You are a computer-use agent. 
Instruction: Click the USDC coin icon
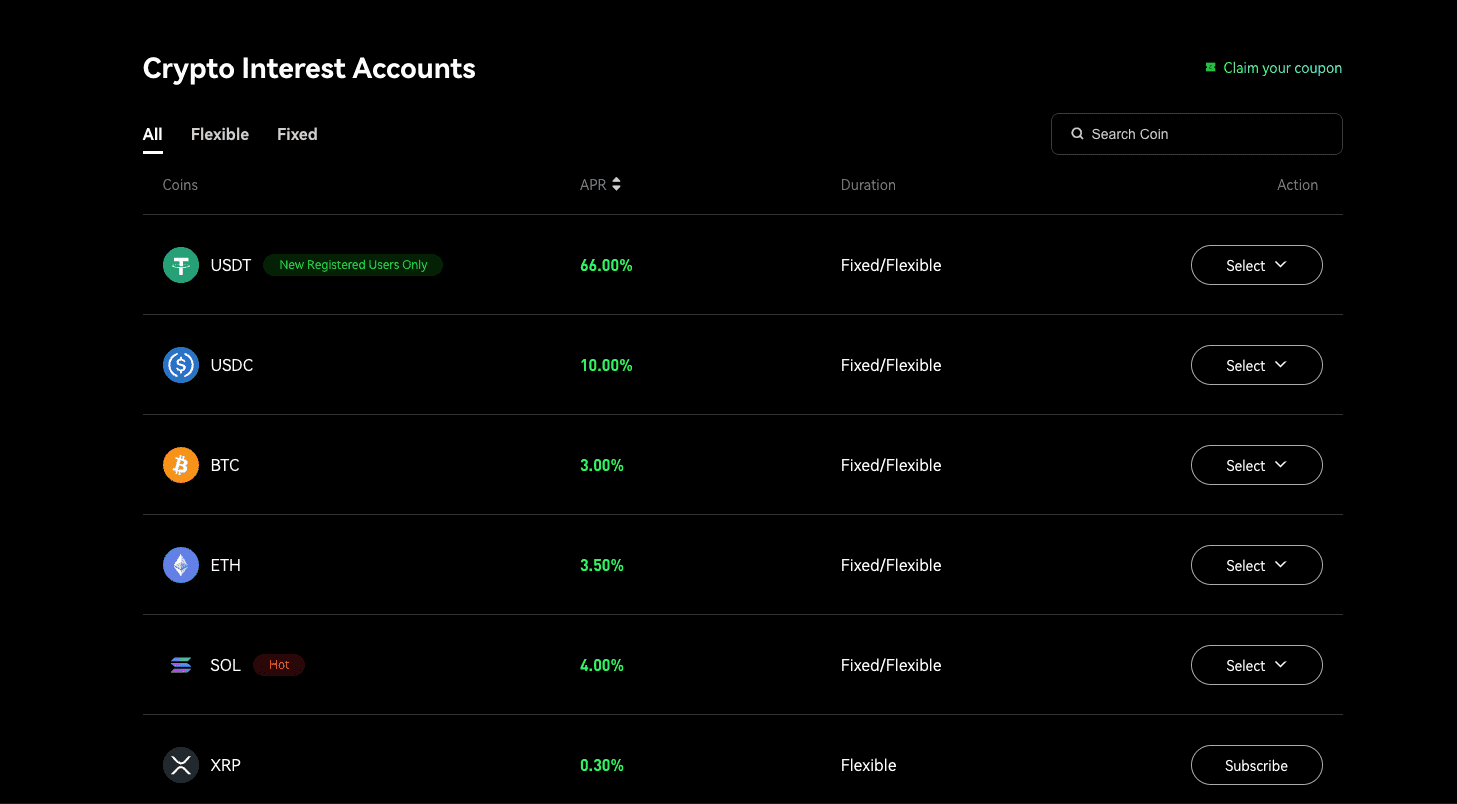[x=181, y=364]
